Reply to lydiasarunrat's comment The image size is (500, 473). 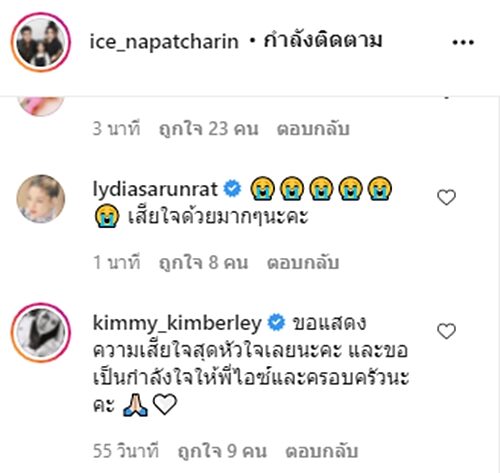(303, 263)
